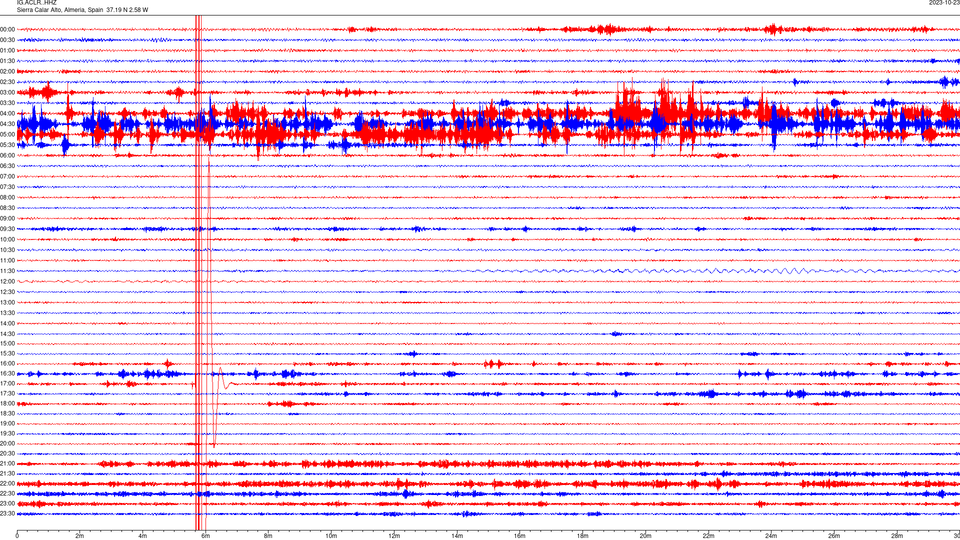Select the 23:00 trace time label

point(7,503)
